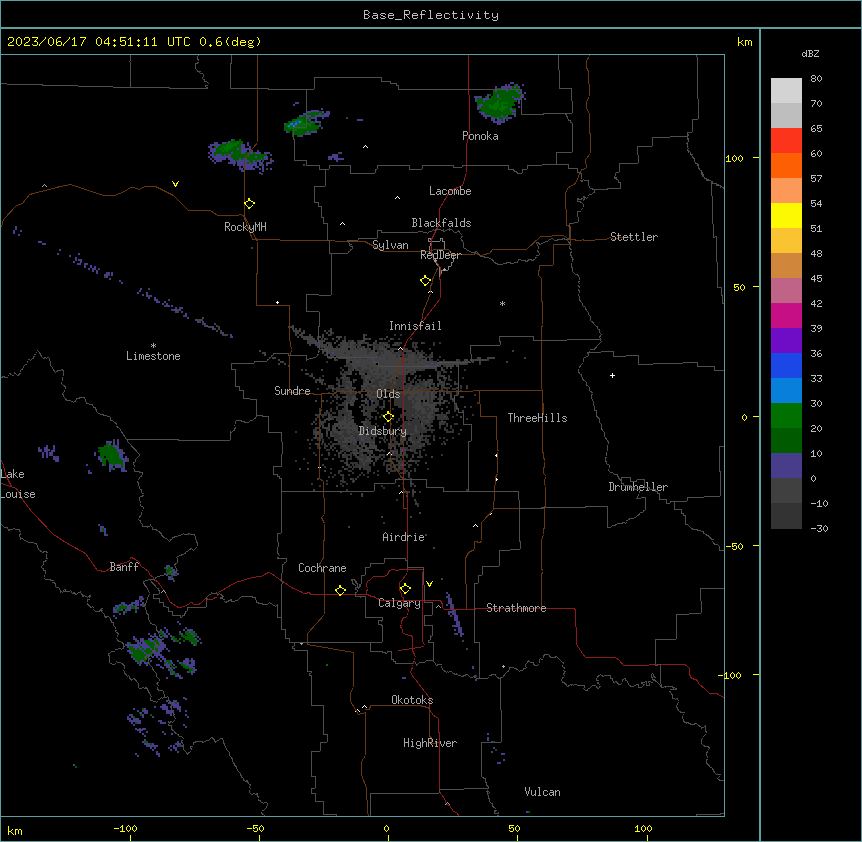Click the Drumheller label
The height and width of the screenshot is (842, 862).
(x=638, y=487)
